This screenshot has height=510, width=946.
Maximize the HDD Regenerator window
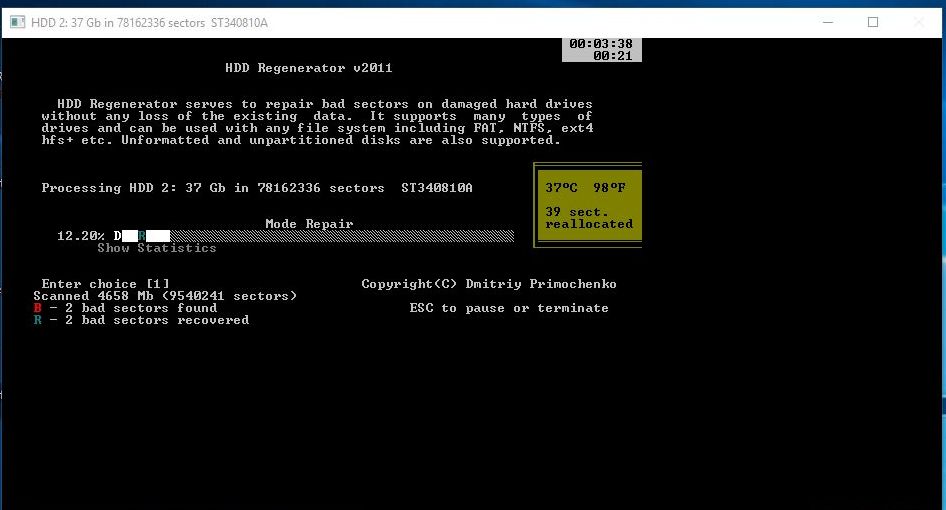point(872,22)
